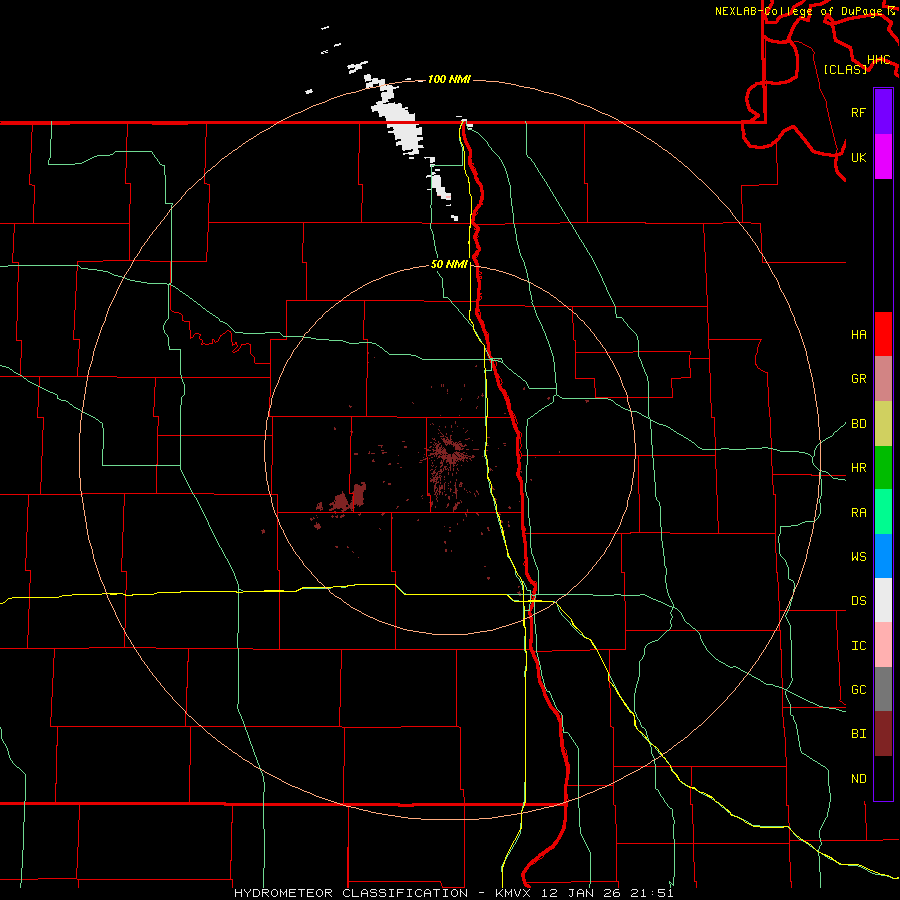Click the GC legend label
This screenshot has width=900, height=900.
[x=859, y=690]
